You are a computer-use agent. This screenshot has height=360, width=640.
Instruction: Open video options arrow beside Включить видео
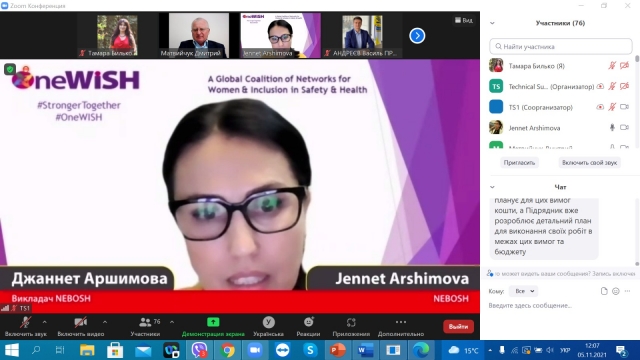[x=105, y=322]
